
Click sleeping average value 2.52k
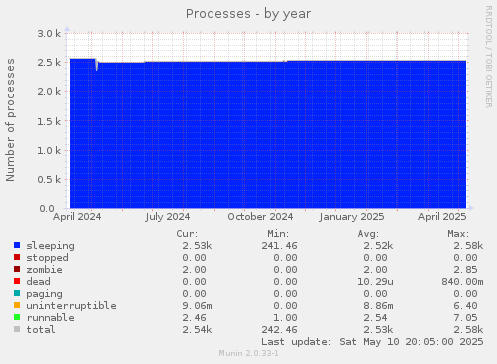[x=378, y=246]
